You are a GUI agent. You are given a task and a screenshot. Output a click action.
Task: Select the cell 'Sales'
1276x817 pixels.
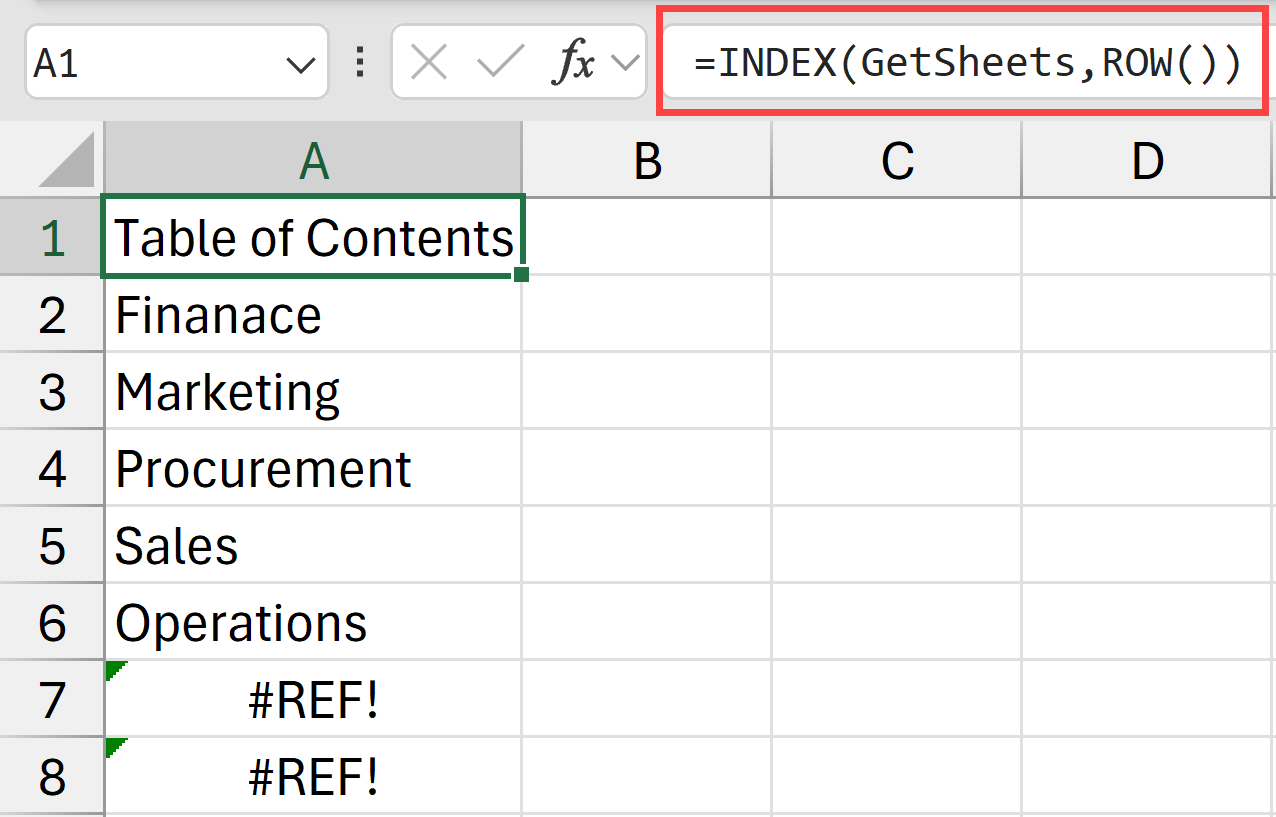[313, 545]
